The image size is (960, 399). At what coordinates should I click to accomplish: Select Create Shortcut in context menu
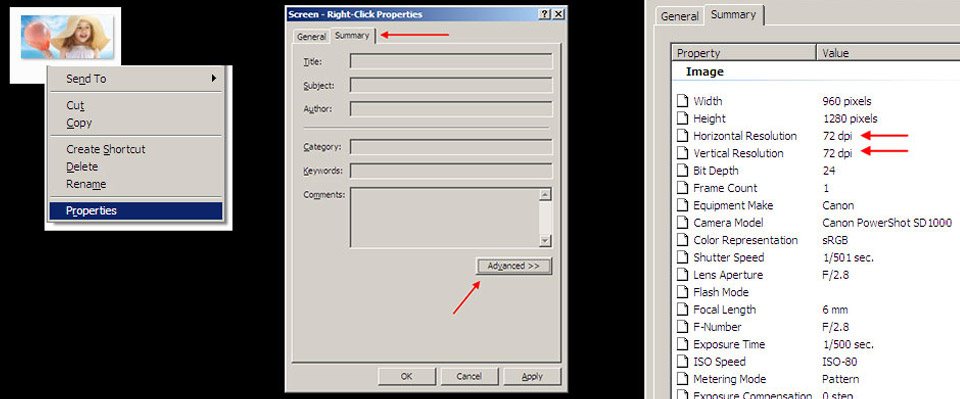point(106,149)
